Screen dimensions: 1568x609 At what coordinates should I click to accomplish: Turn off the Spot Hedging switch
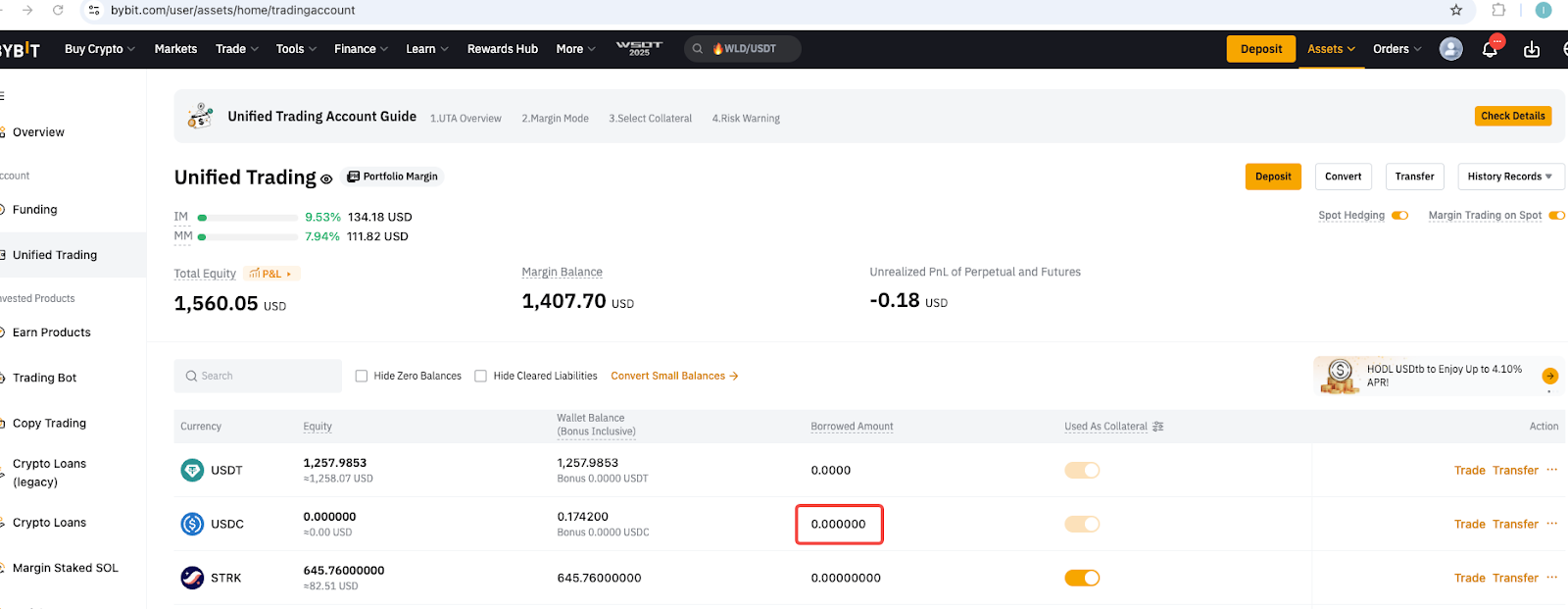click(1399, 216)
